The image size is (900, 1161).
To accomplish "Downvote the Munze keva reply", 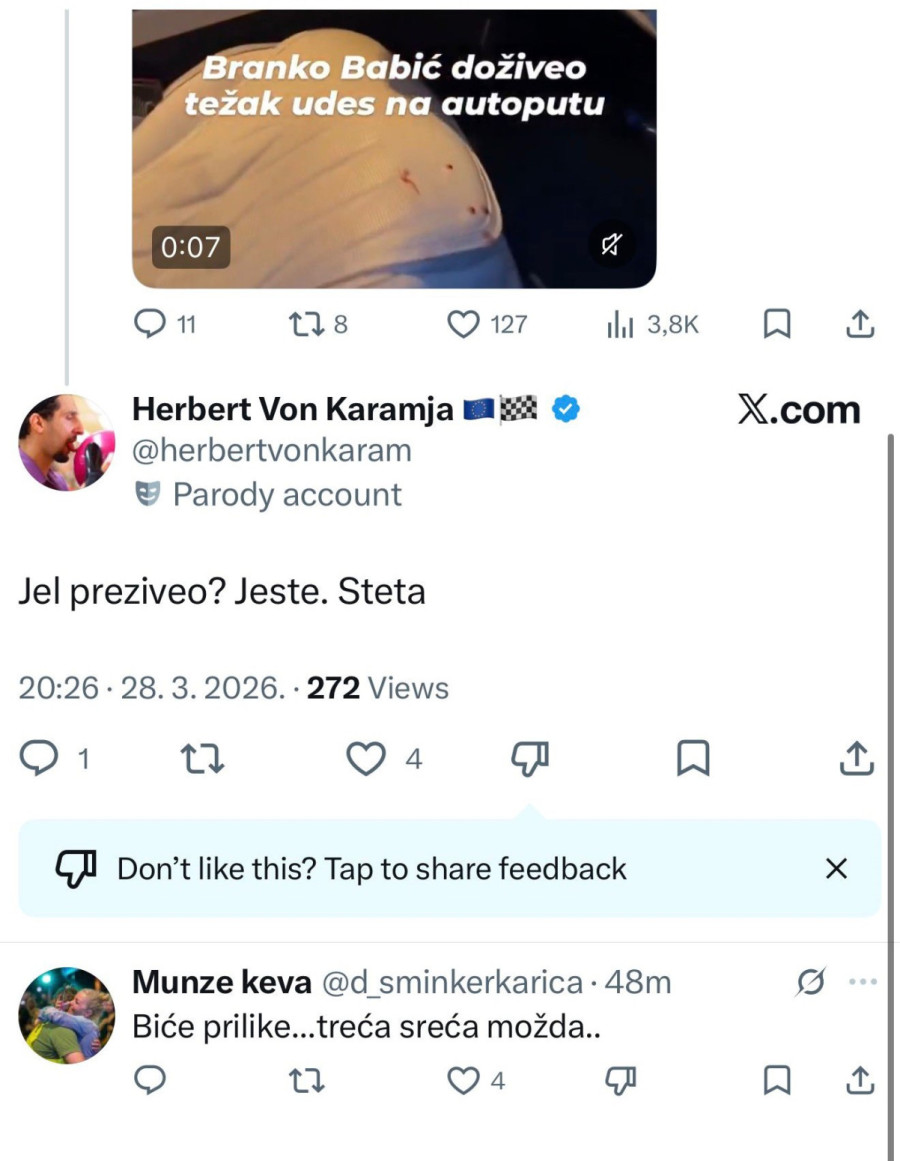I will point(621,1080).
